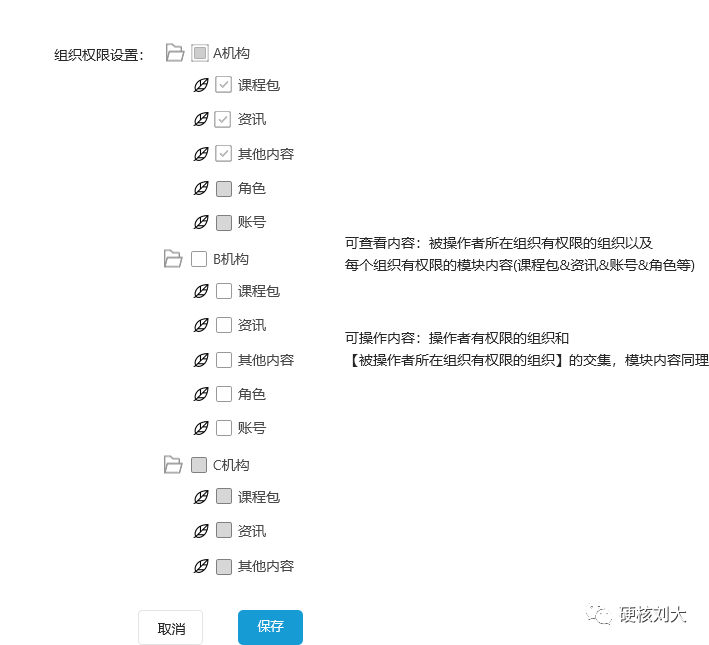Toggle the A机构 partially selected checkbox

[199, 53]
